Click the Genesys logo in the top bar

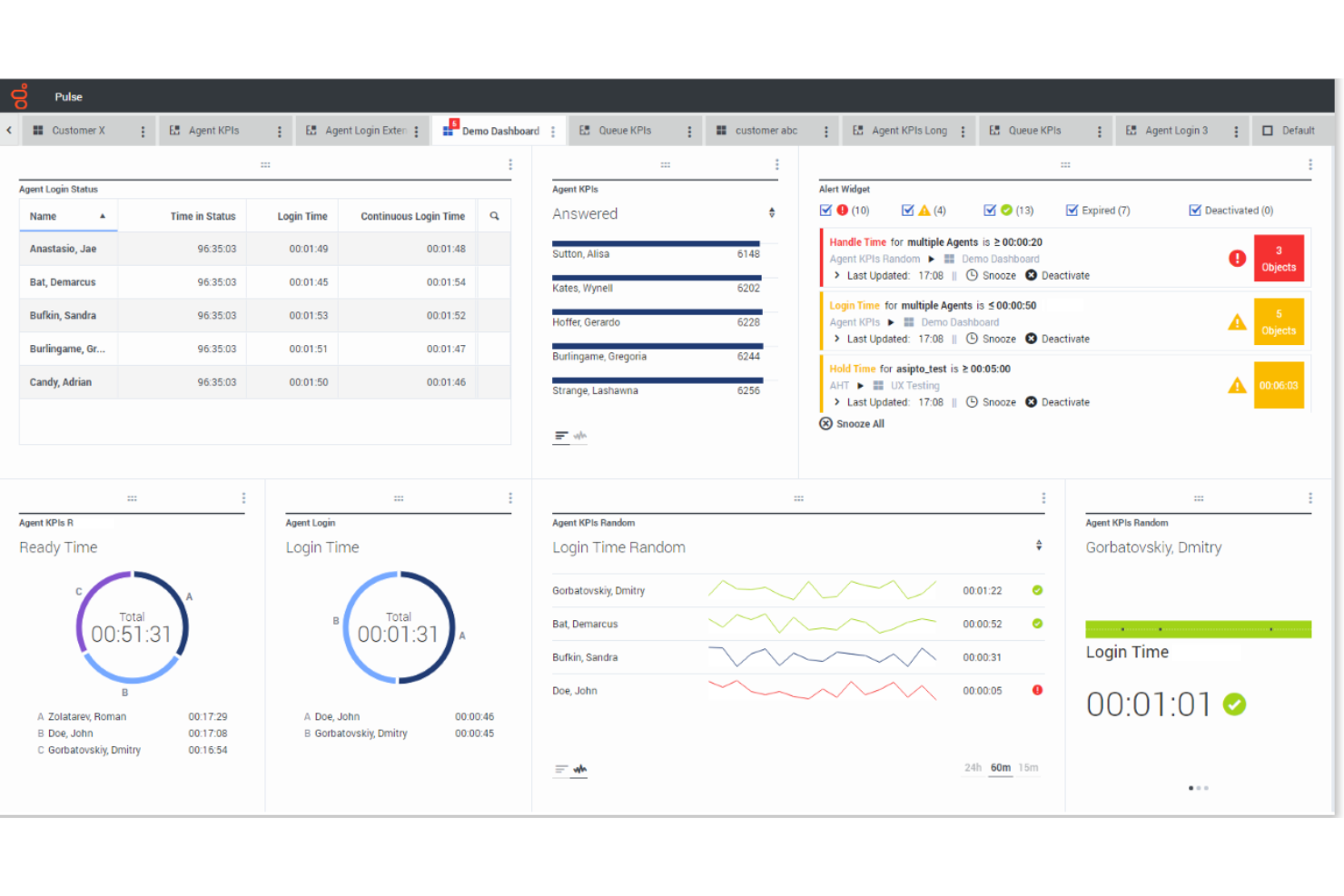19,96
